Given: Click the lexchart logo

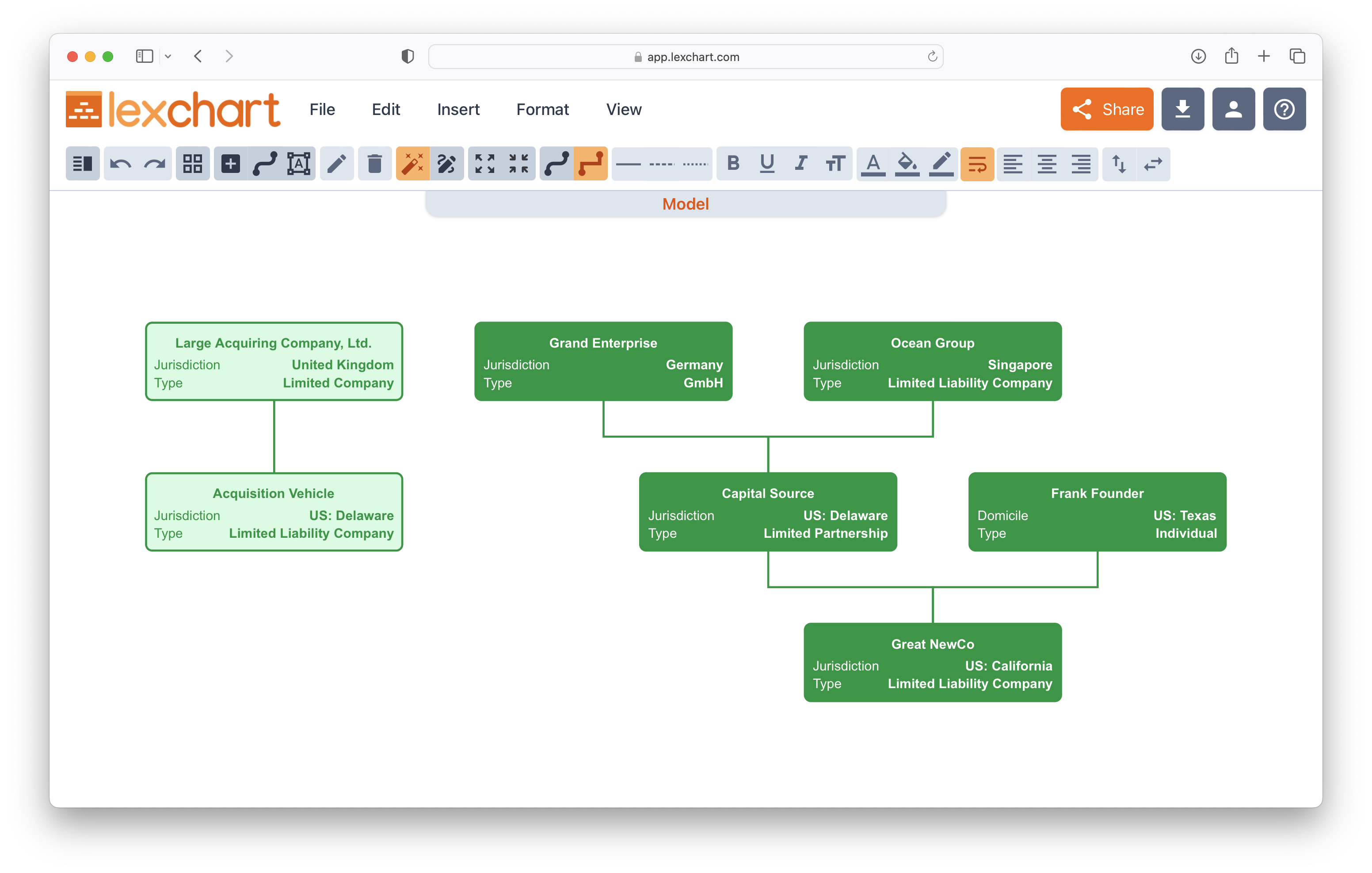Looking at the screenshot, I should coord(173,109).
